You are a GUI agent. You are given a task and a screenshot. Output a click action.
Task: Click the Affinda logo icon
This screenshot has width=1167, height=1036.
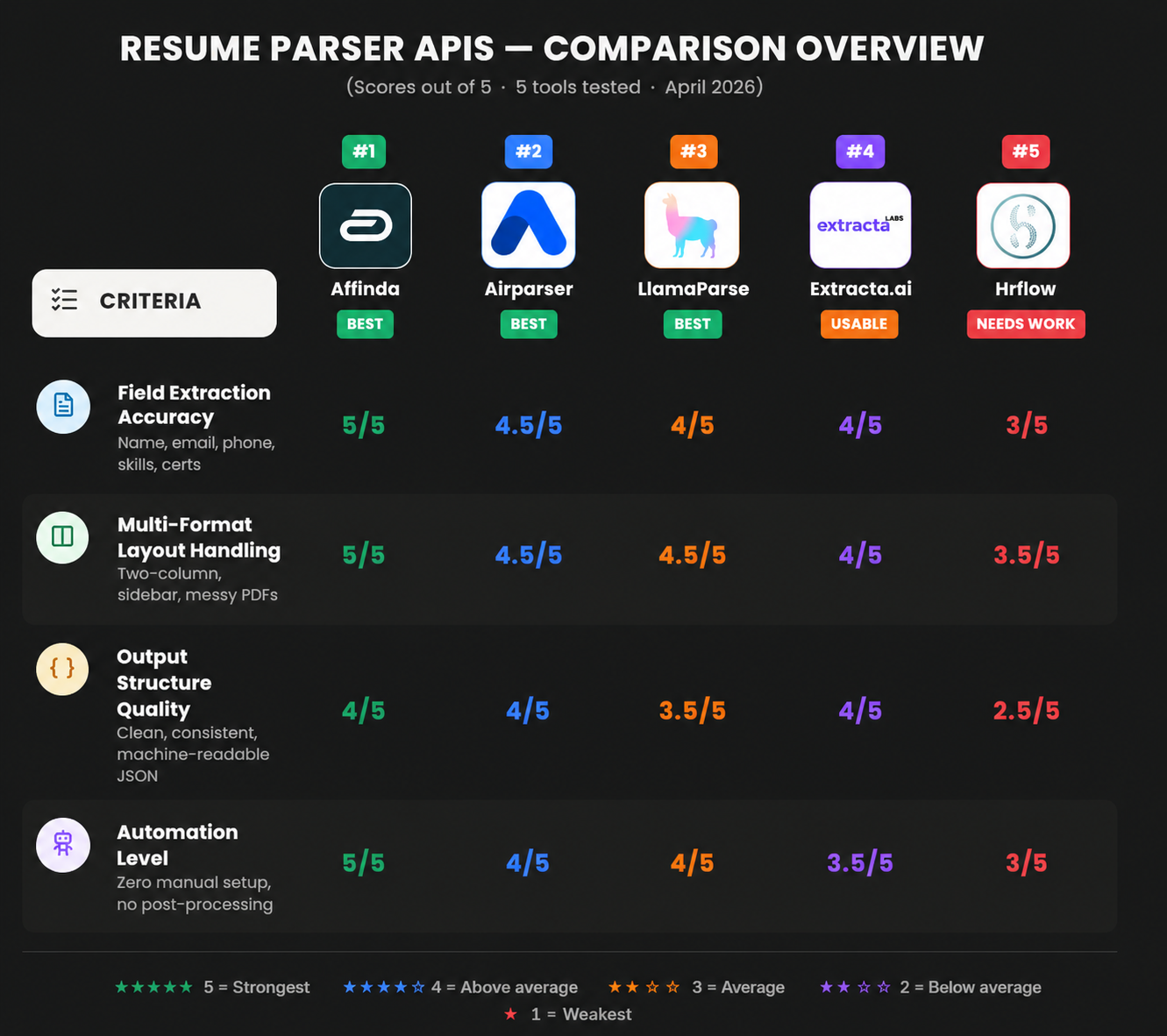point(366,226)
